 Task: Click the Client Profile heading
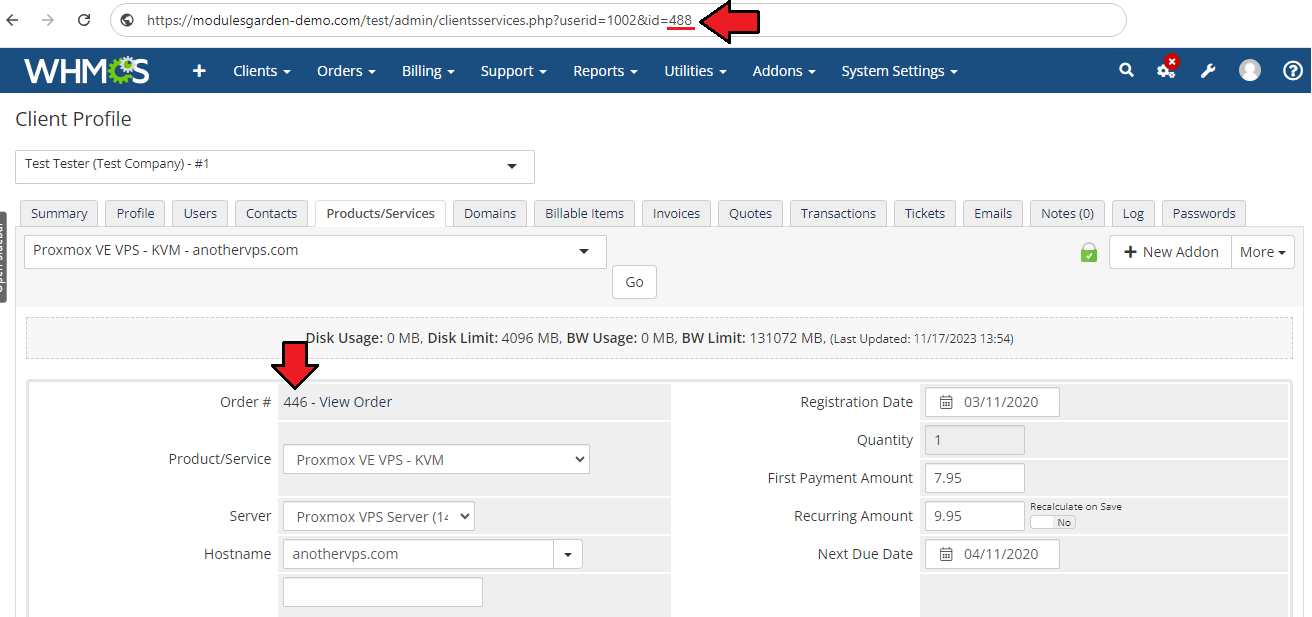pos(73,119)
